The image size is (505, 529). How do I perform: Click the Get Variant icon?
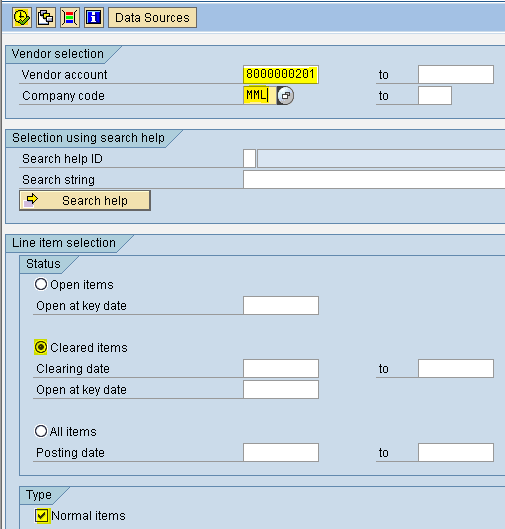tap(46, 18)
